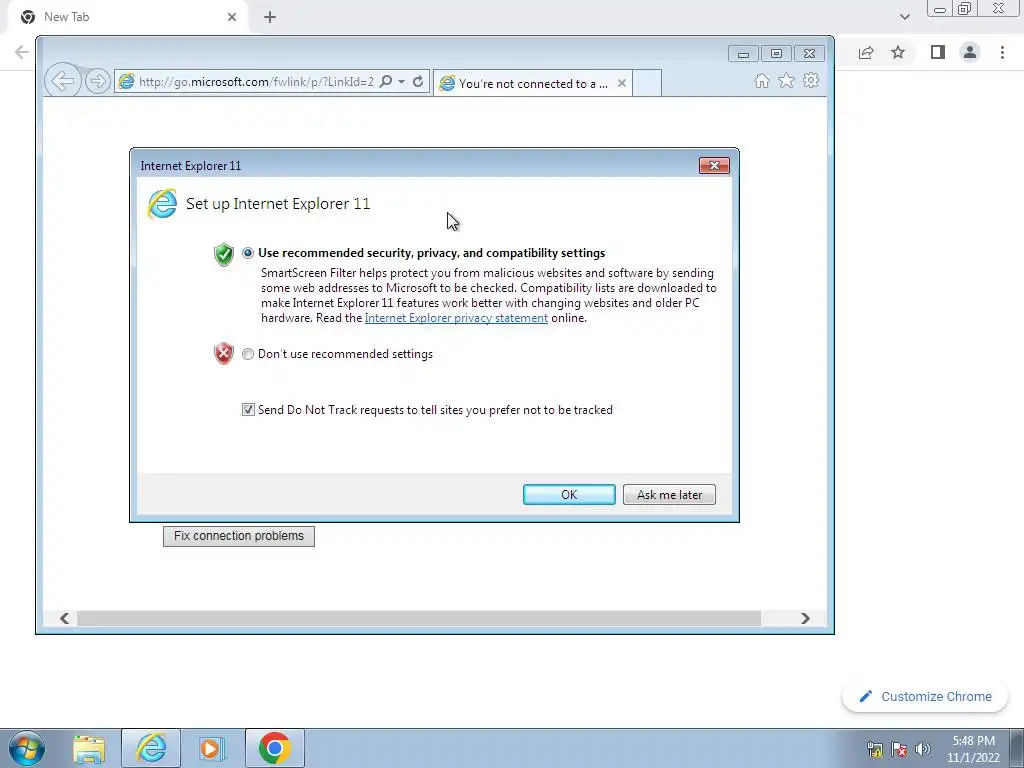The image size is (1024, 768).
Task: Click Fix connection problems button
Action: (239, 536)
